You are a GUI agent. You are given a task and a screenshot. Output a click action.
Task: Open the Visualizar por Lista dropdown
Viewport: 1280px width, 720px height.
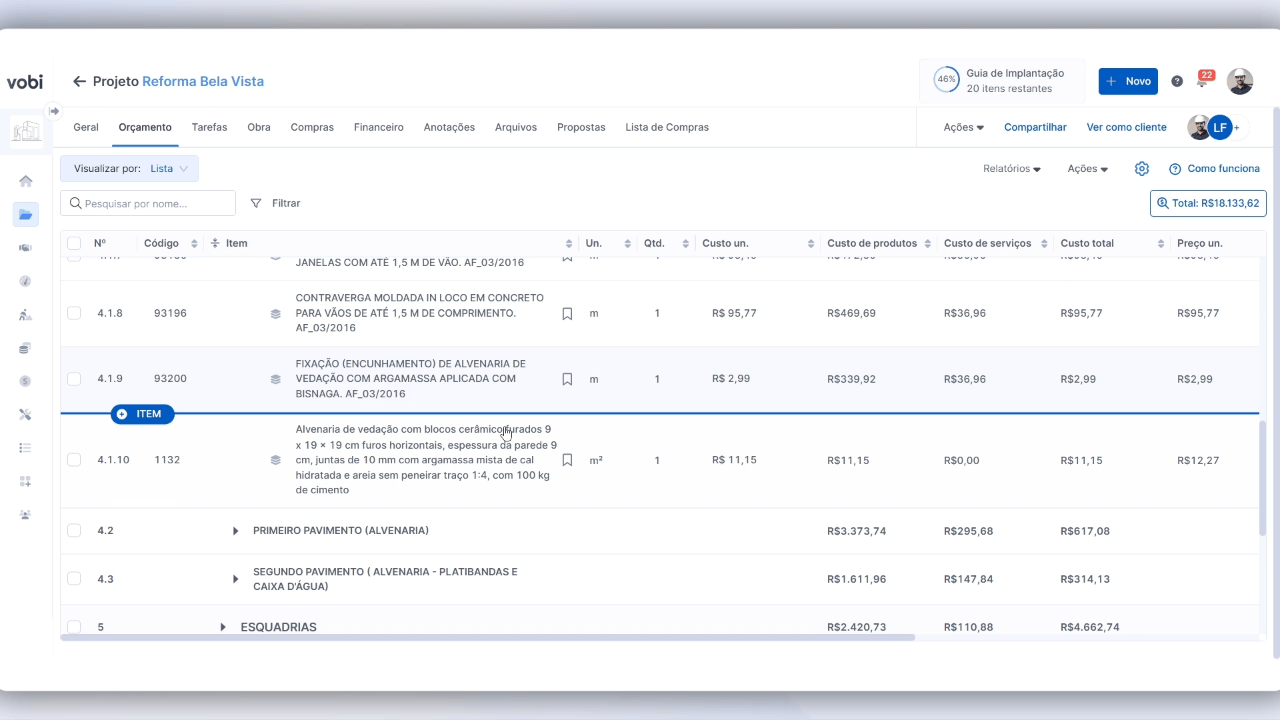pos(129,169)
